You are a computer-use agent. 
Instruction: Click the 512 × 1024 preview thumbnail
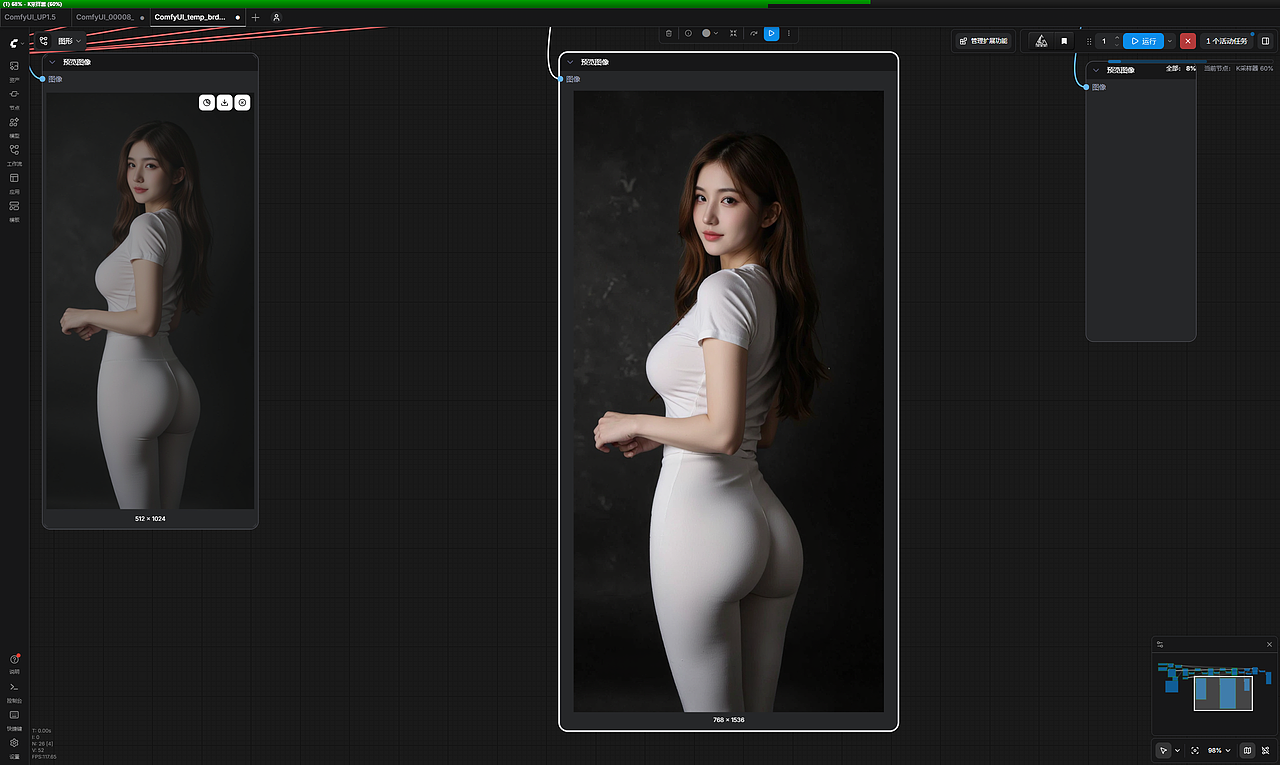coord(150,301)
